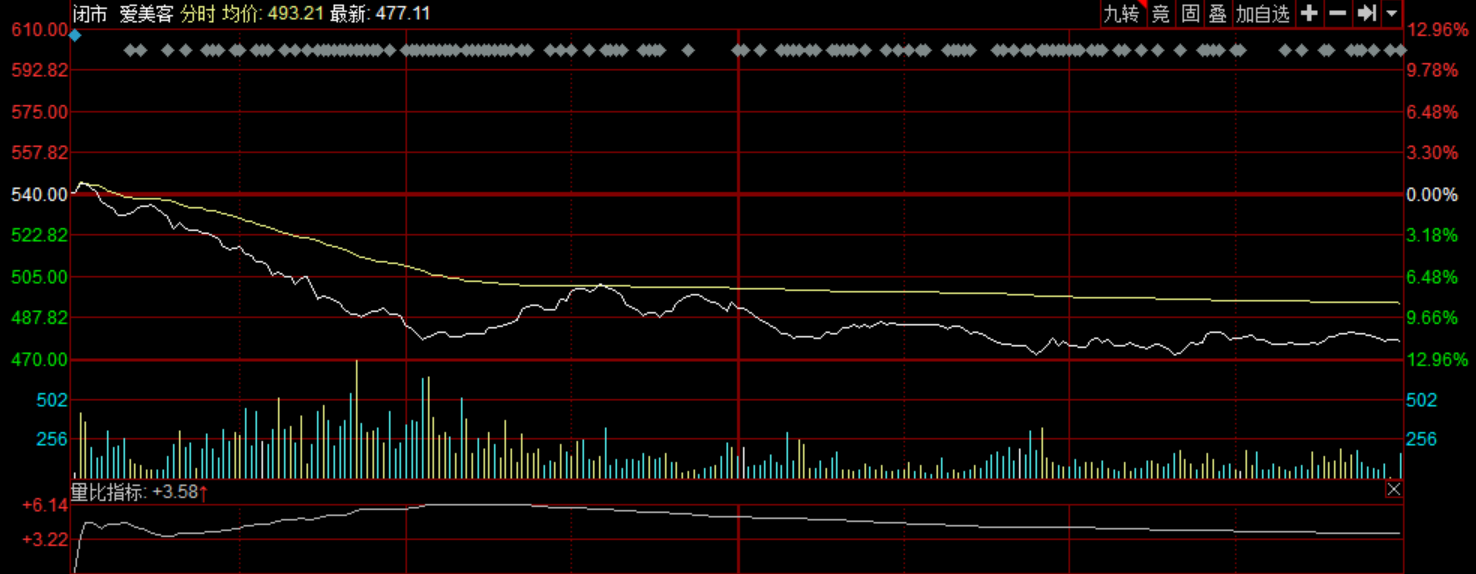The image size is (1476, 574).
Task: Click the green 9.66% percent label
Action: pyautogui.click(x=1432, y=317)
